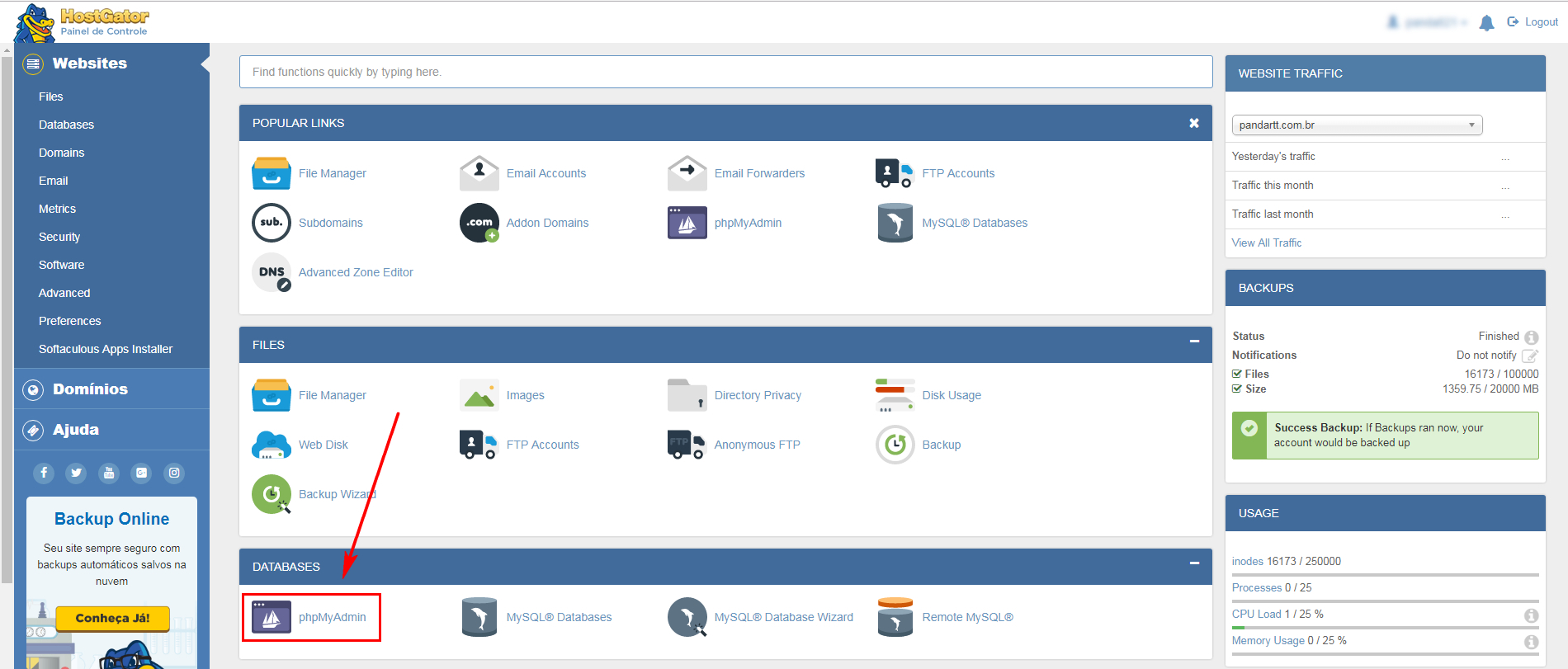Click the HostGator logo
The image size is (1568, 669).
pos(82,22)
